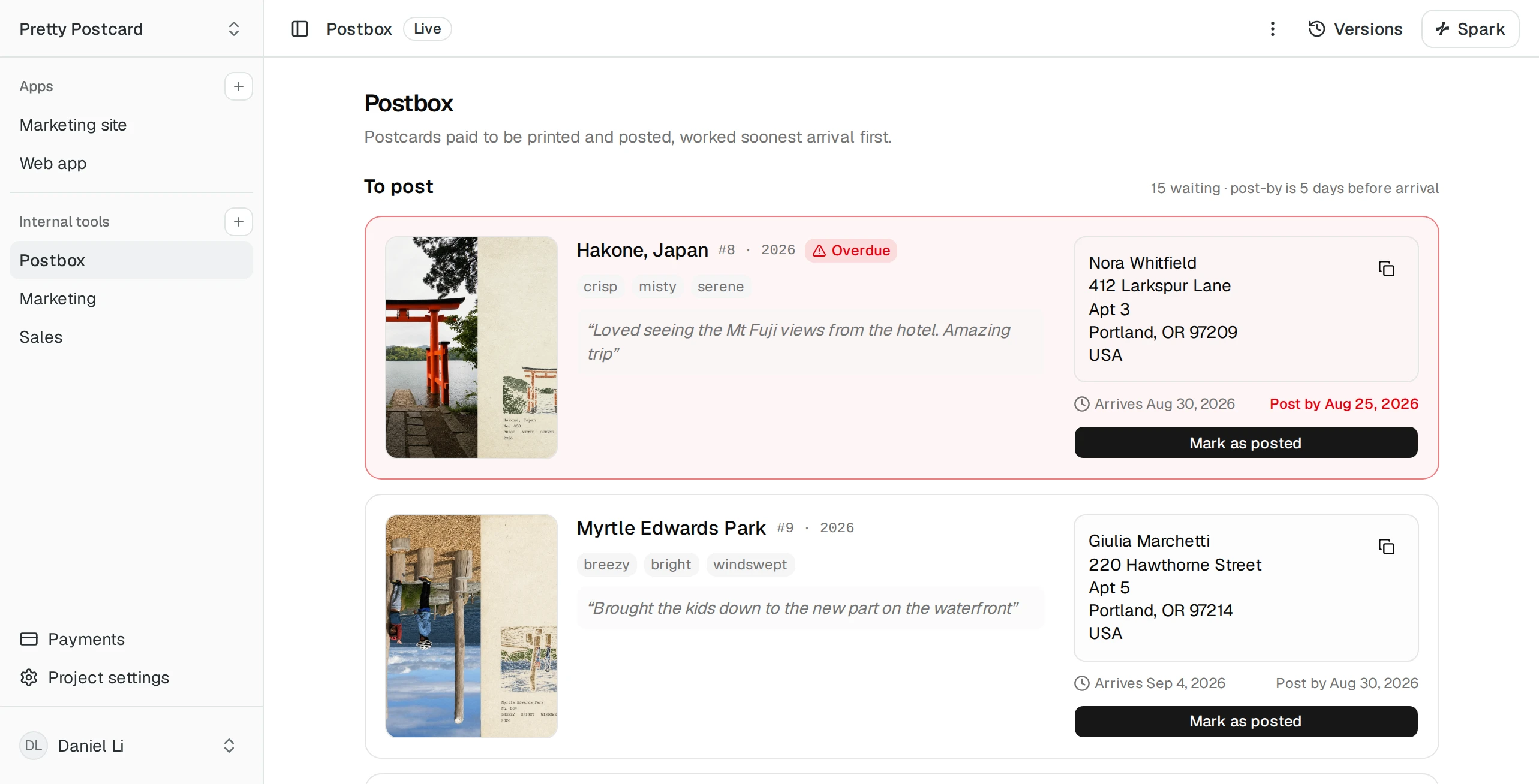Click 'Post by Aug 30, 2026' text
This screenshot has height=784, width=1539.
tap(1346, 683)
